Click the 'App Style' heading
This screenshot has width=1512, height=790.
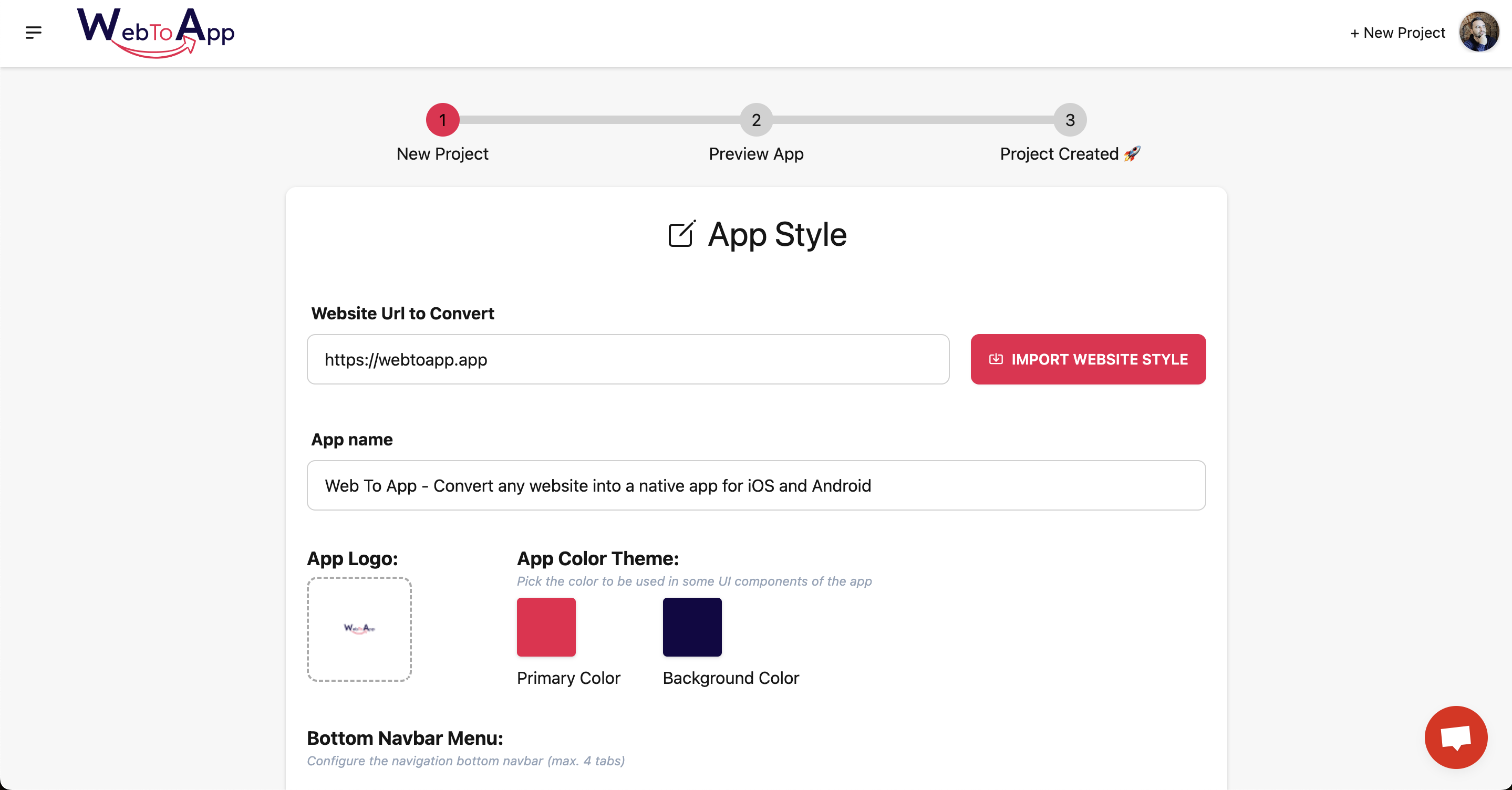coord(776,235)
